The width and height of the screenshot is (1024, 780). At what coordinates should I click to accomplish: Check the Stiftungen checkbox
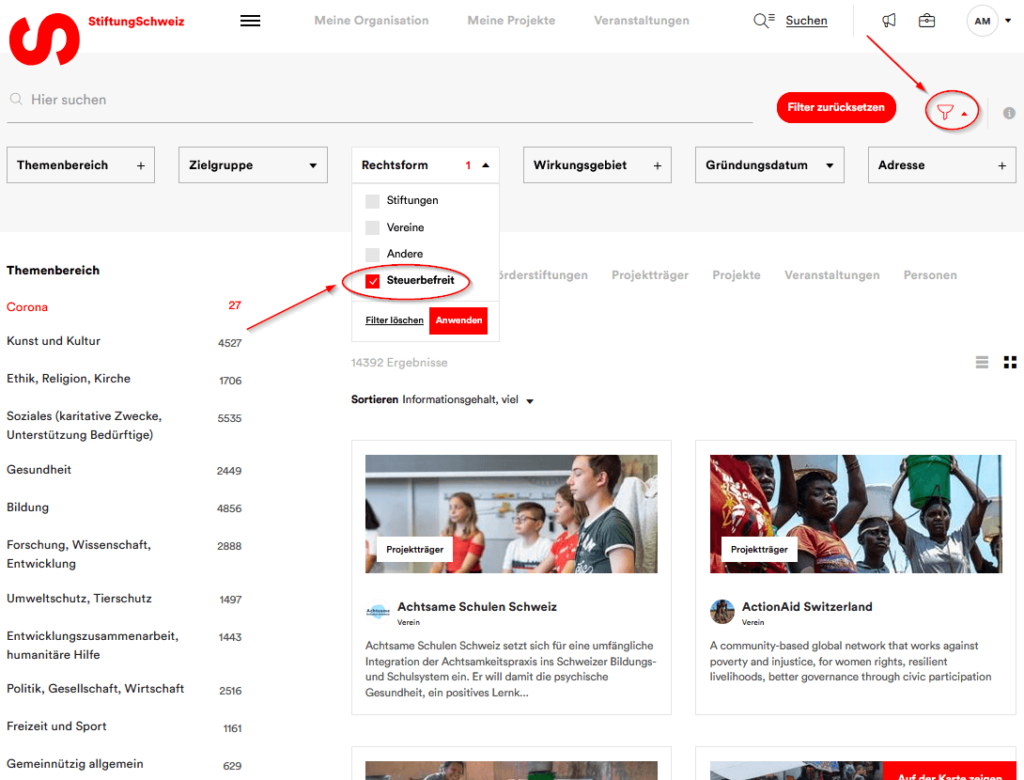tap(373, 201)
